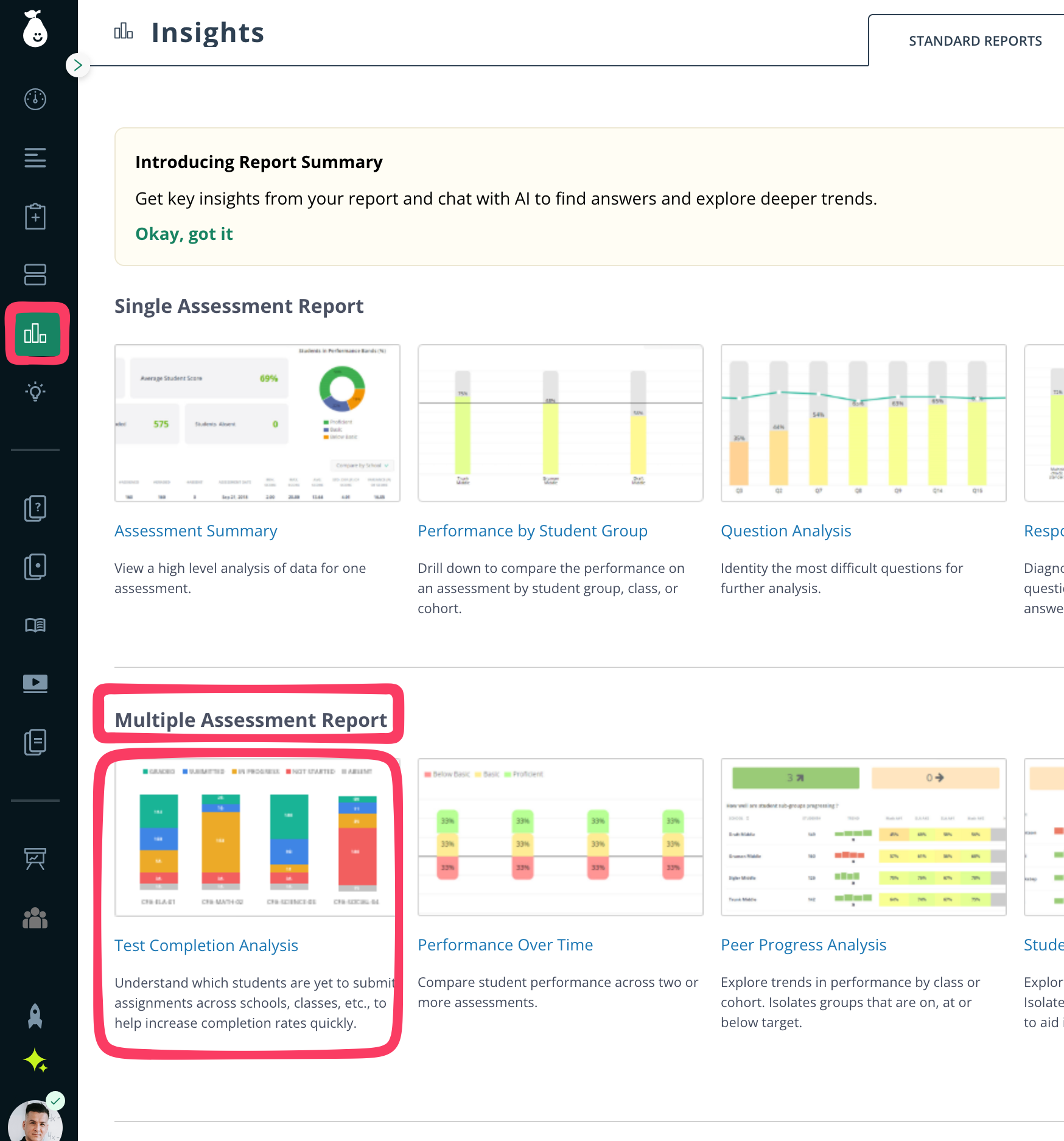Screen dimensions: 1064x1141
Task: Open the stacked rows sidebar icon
Action: tap(35, 275)
